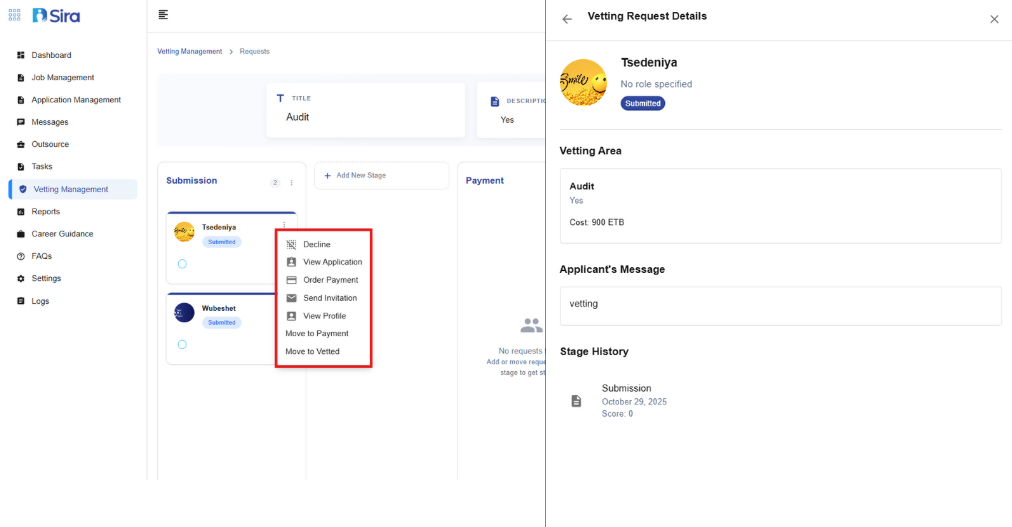The width and height of the screenshot is (1012, 527).
Task: Open the Submission stage three-dot menu
Action: point(291,183)
